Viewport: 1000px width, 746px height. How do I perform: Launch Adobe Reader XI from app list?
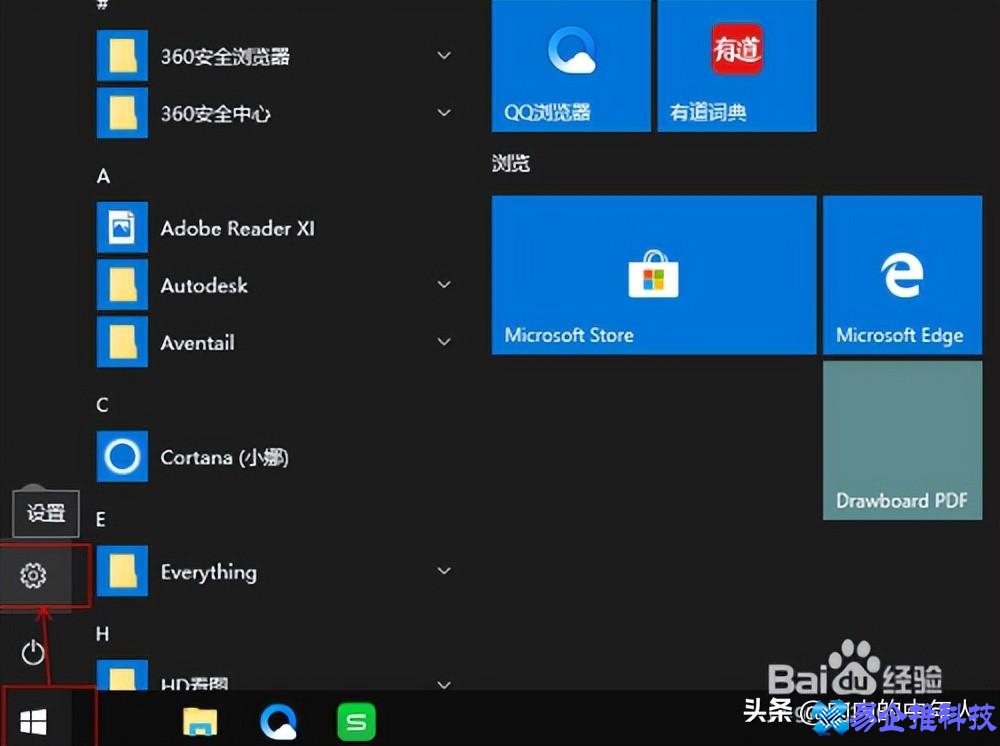[x=237, y=228]
